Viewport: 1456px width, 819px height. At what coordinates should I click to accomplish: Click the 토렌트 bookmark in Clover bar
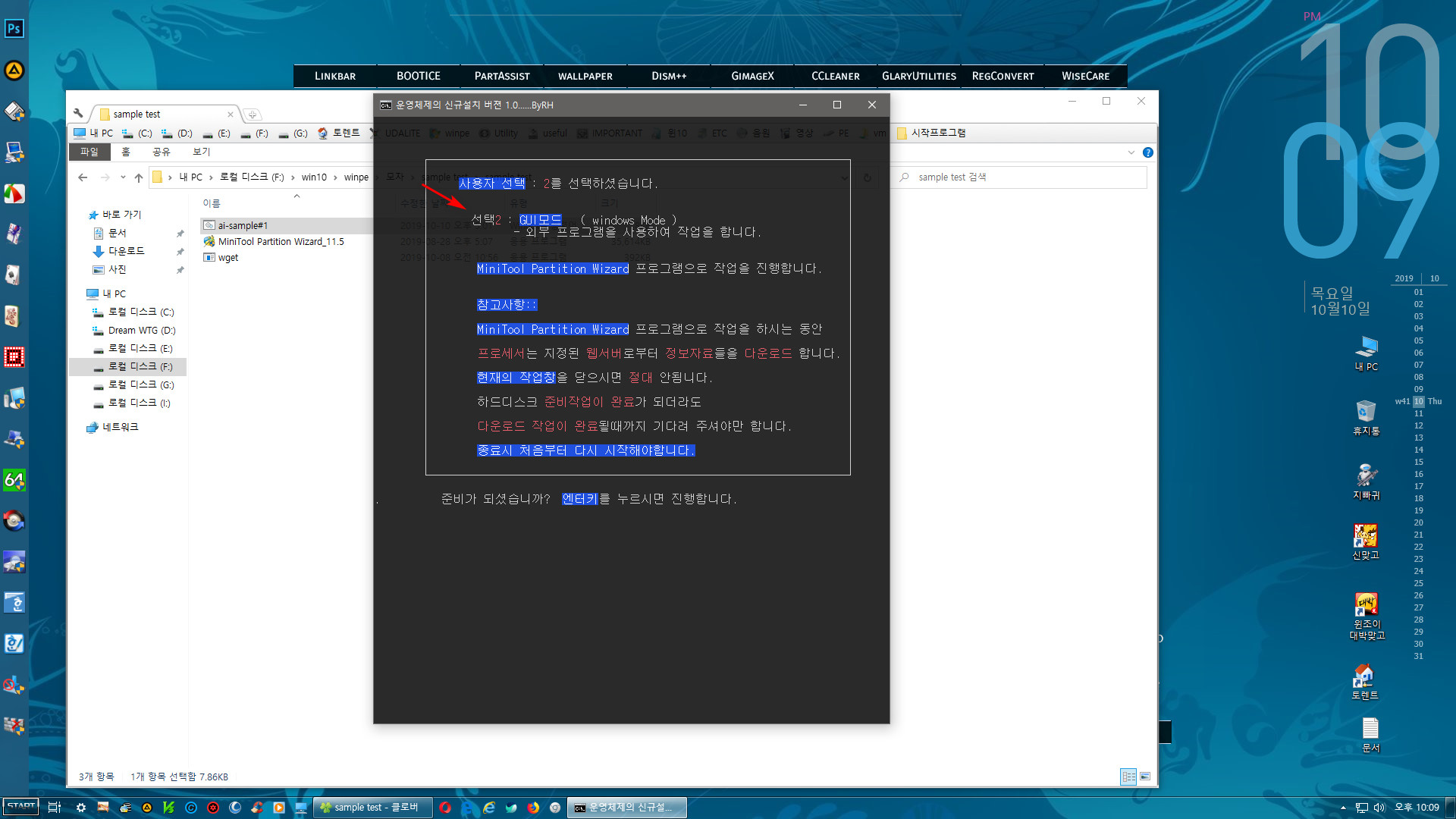339,133
